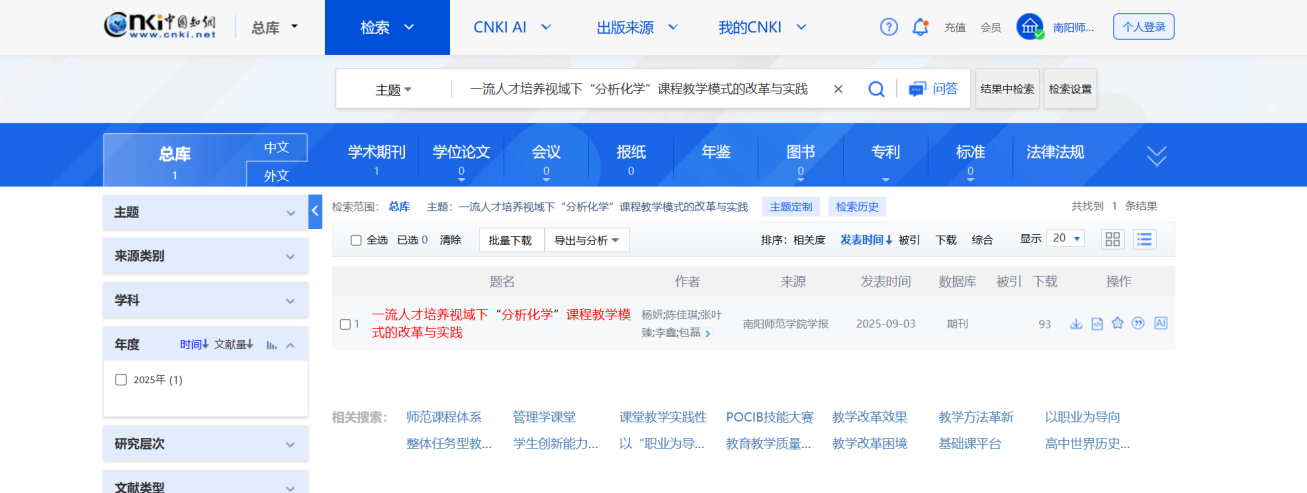Open the 主题 search field dropdown
Viewport: 1307px width, 493px height.
pos(393,90)
